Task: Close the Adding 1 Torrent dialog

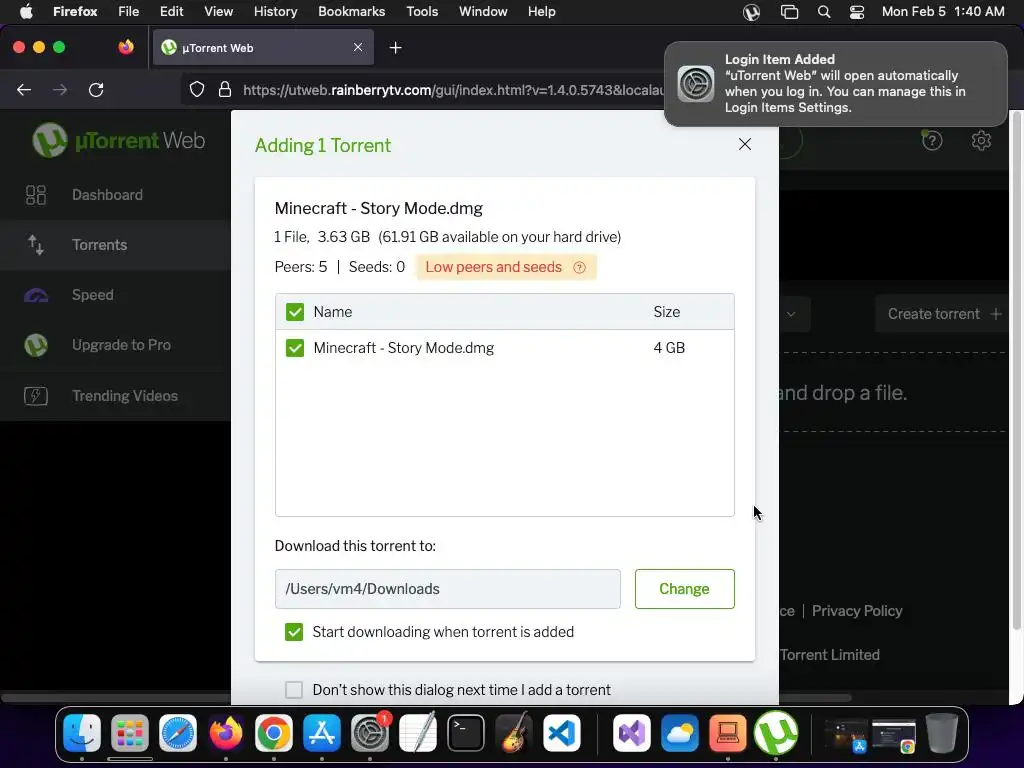Action: click(744, 144)
